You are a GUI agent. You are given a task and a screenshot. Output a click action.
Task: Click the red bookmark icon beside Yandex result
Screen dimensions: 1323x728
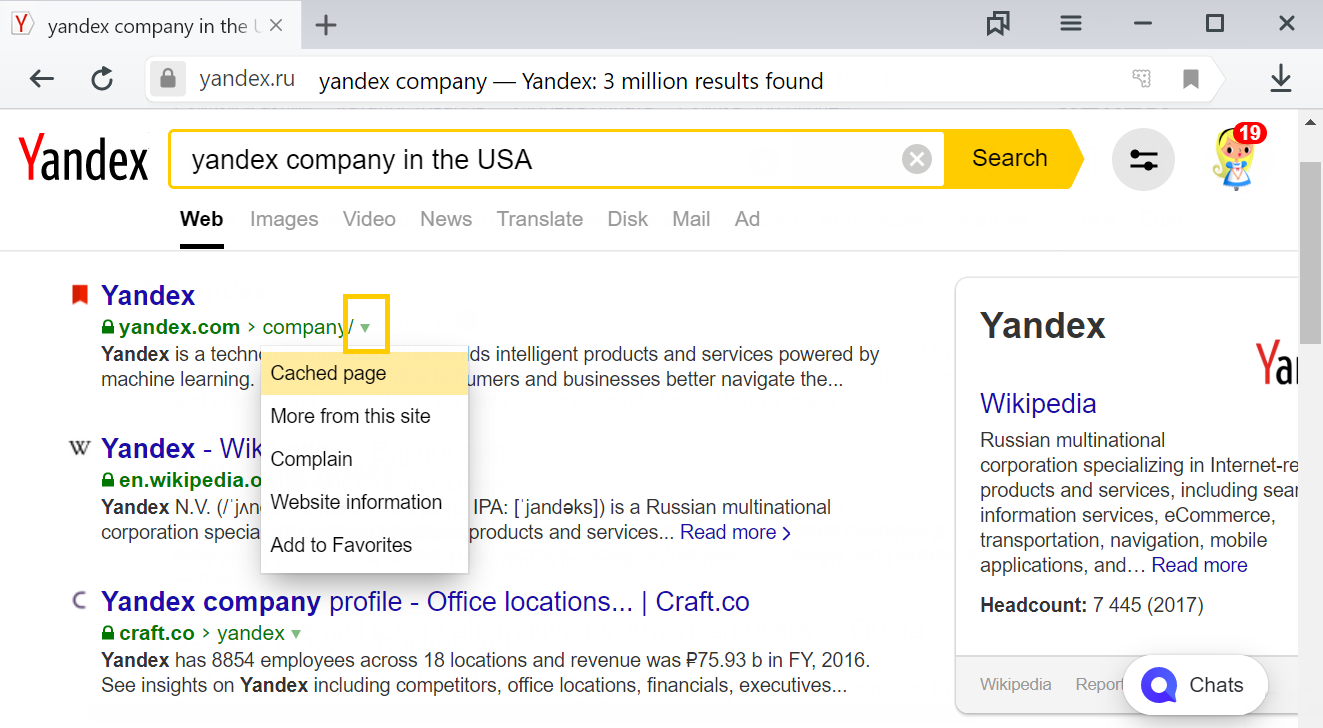coord(80,295)
